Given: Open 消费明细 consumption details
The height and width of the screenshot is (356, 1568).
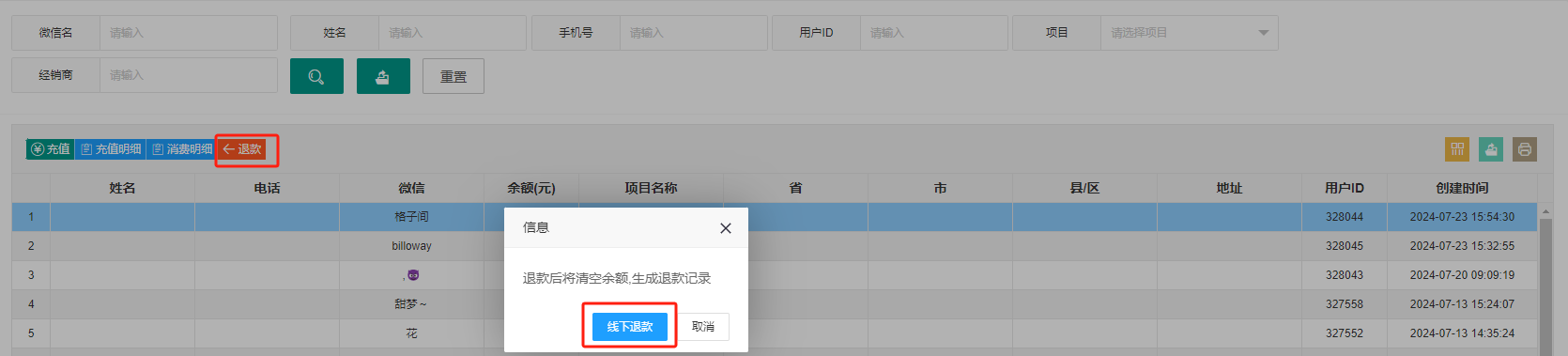Looking at the screenshot, I should pos(181,149).
